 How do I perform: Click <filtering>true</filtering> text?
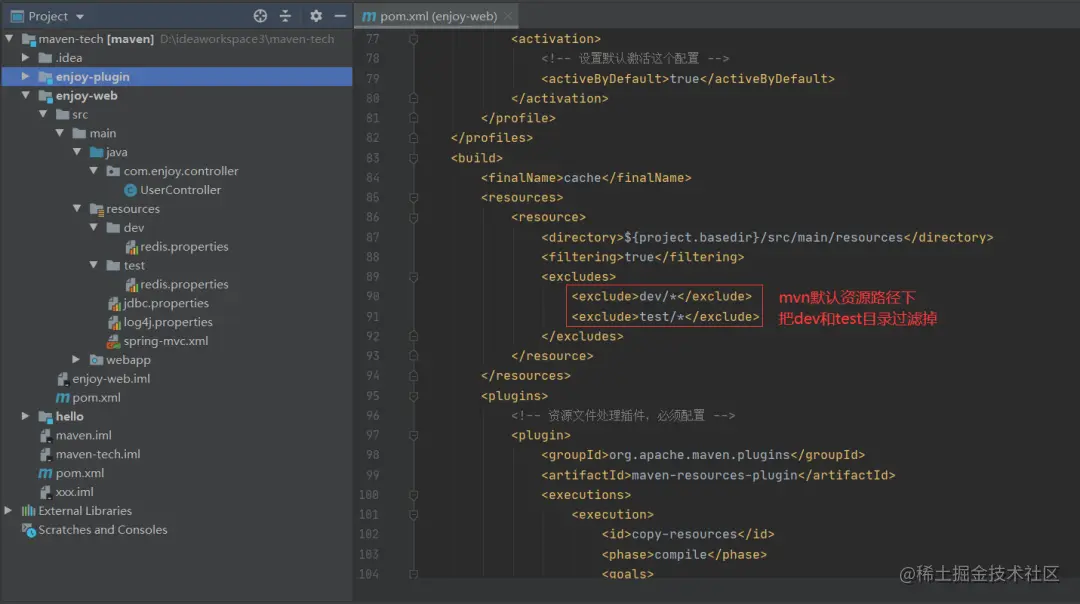(643, 257)
